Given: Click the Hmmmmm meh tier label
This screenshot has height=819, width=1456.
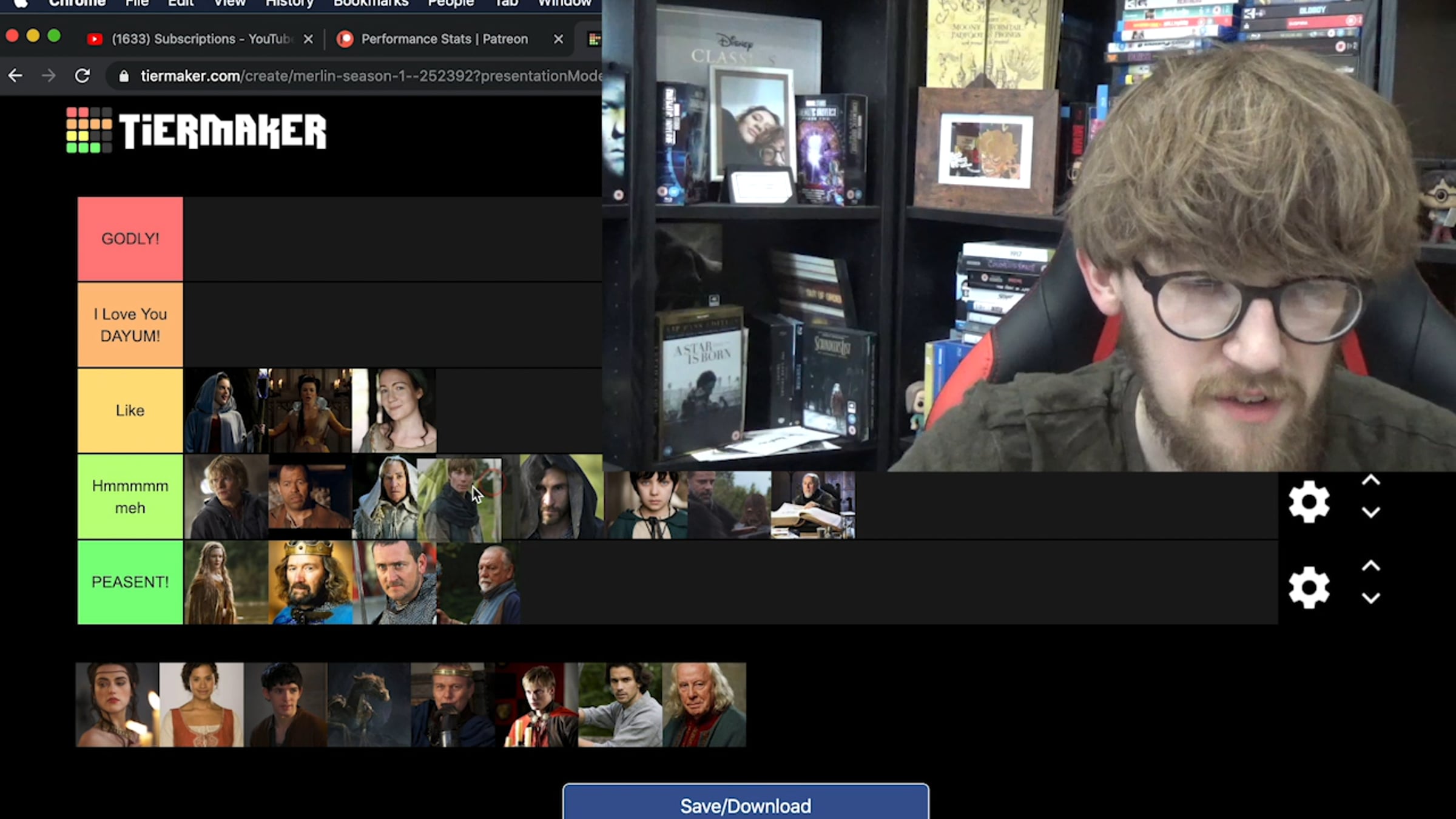Looking at the screenshot, I should click(130, 497).
